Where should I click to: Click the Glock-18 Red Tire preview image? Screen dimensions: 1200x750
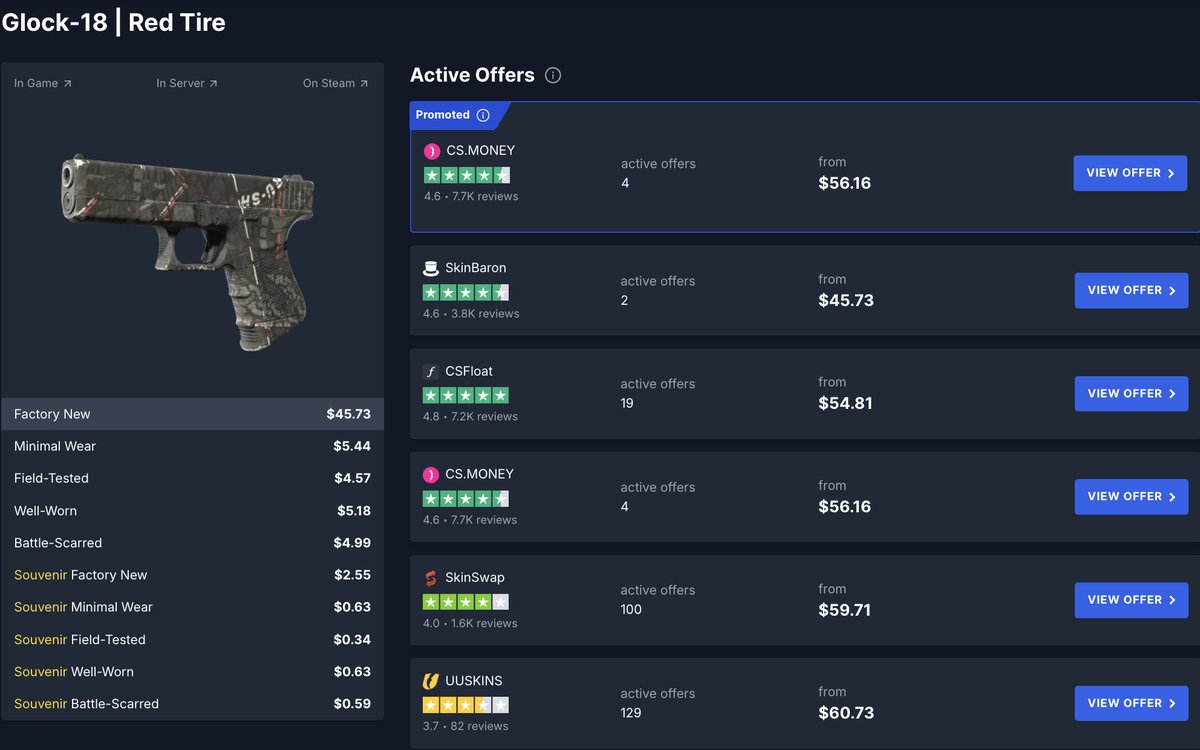pyautogui.click(x=190, y=250)
